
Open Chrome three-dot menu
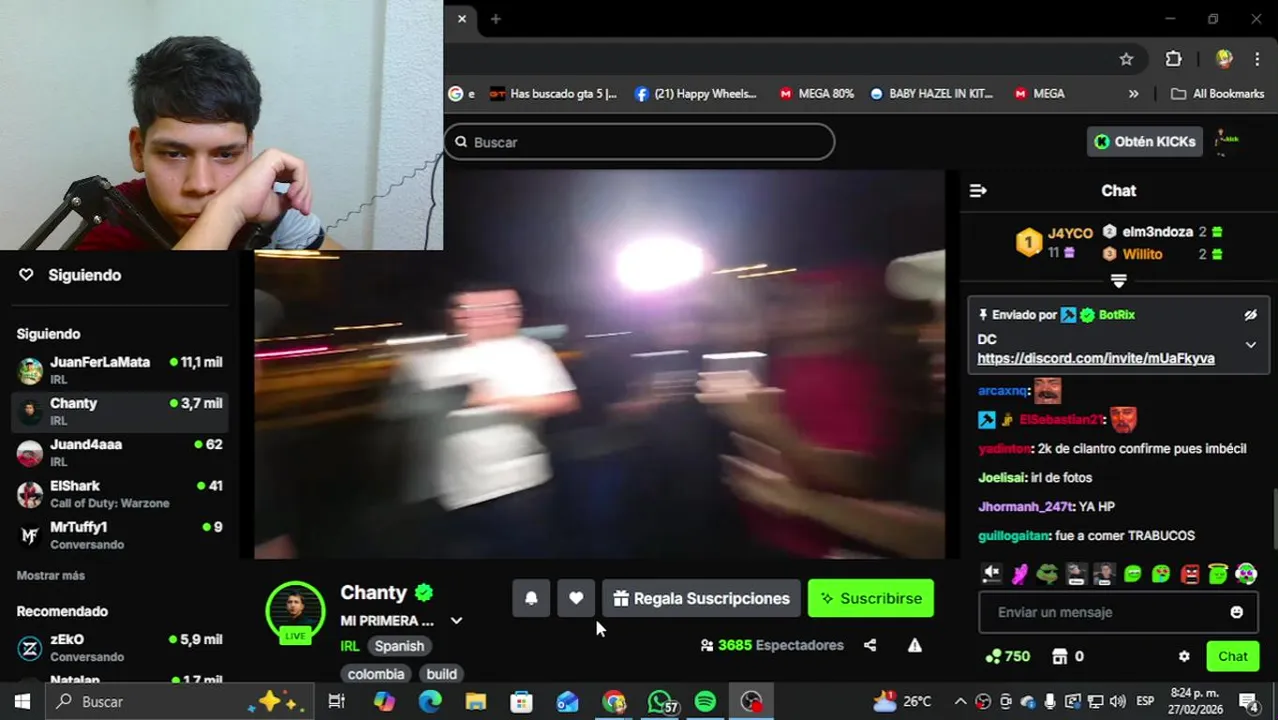coord(1258,59)
